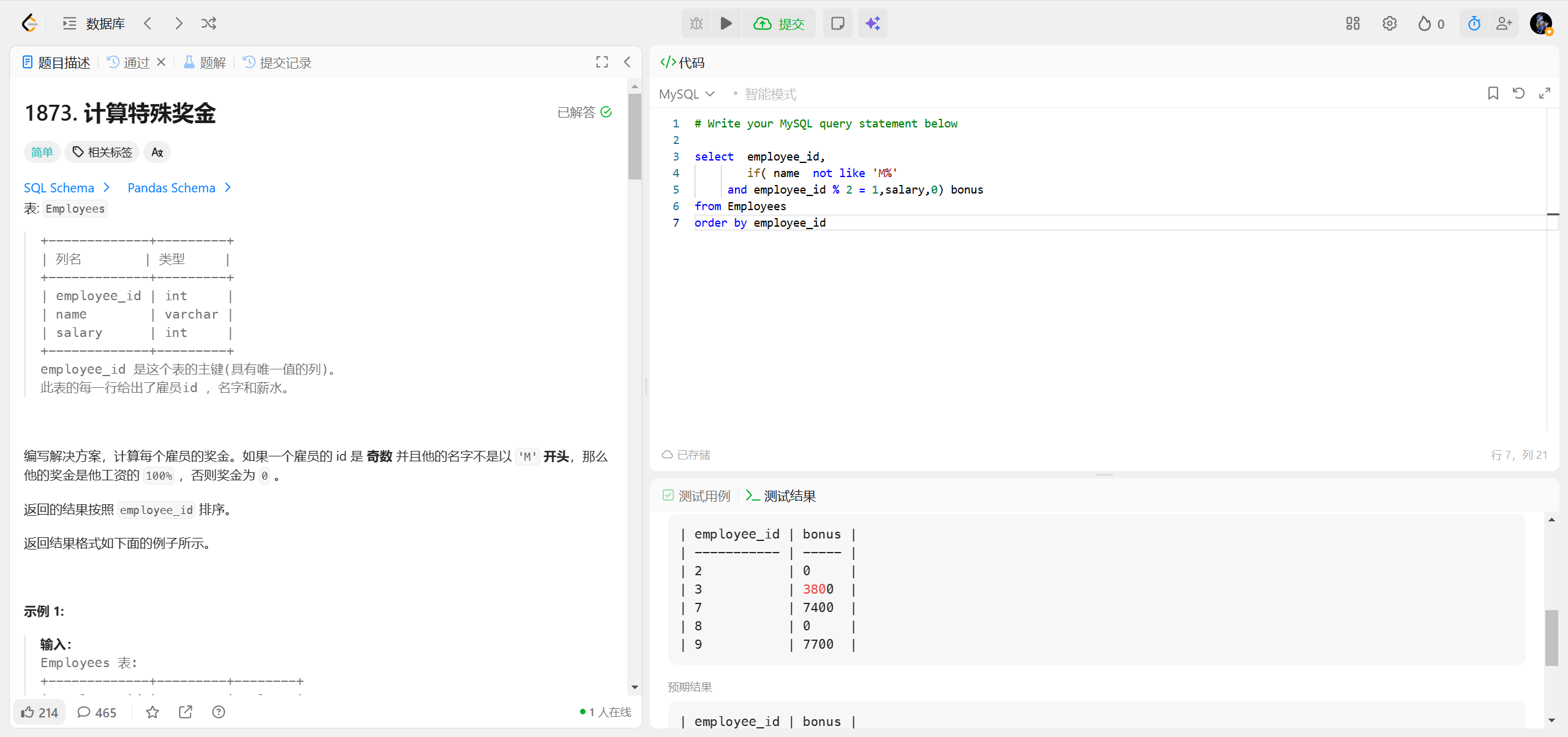Run the code with play button
1568x737 pixels.
[726, 23]
